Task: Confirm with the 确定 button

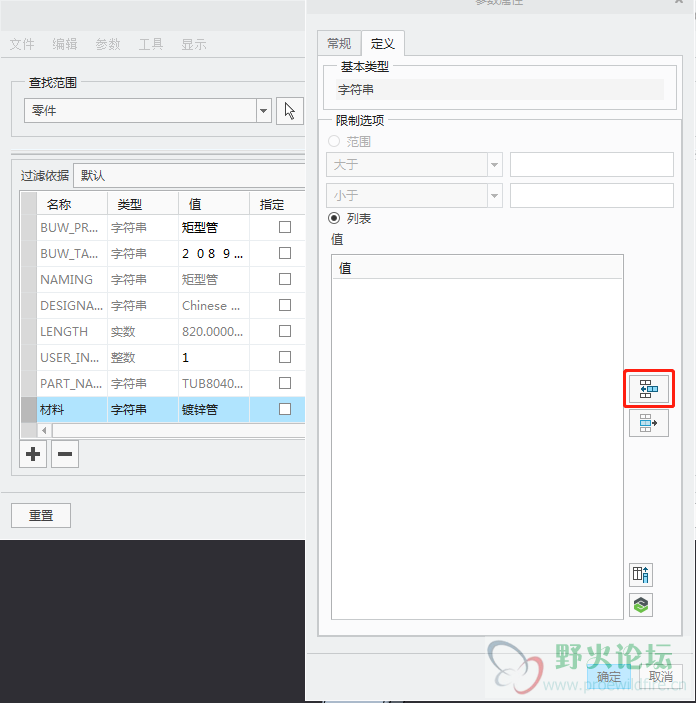Action: pyautogui.click(x=609, y=677)
